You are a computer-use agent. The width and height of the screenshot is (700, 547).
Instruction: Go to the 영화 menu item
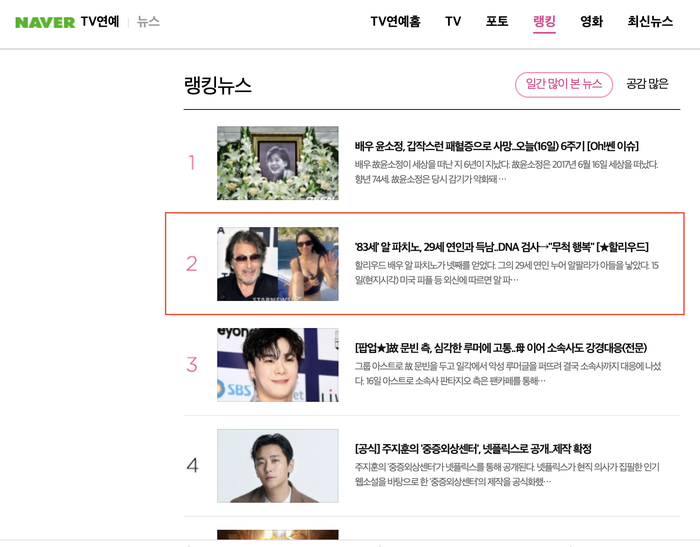[x=591, y=21]
